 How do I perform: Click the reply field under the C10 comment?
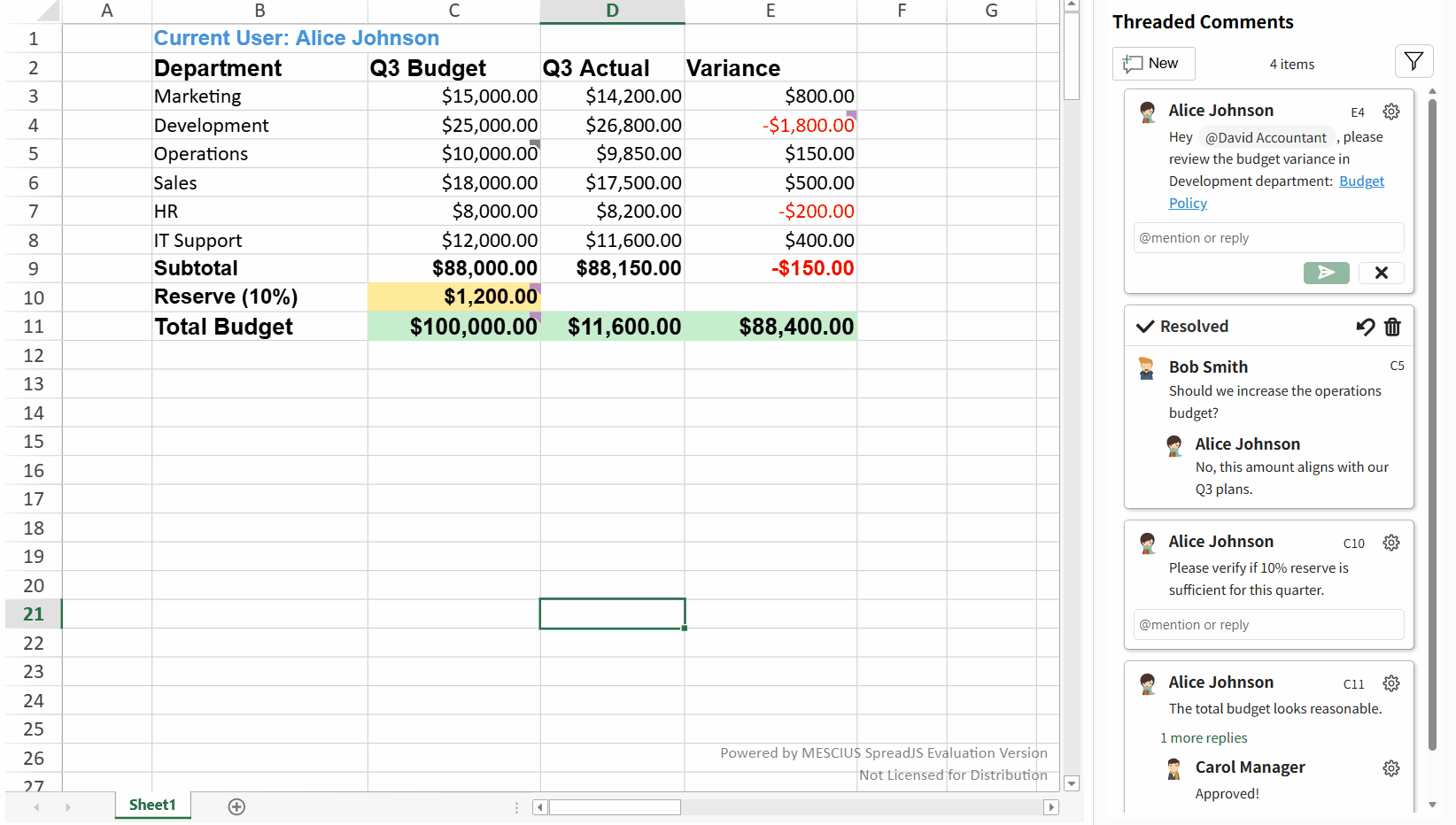pyautogui.click(x=1268, y=625)
